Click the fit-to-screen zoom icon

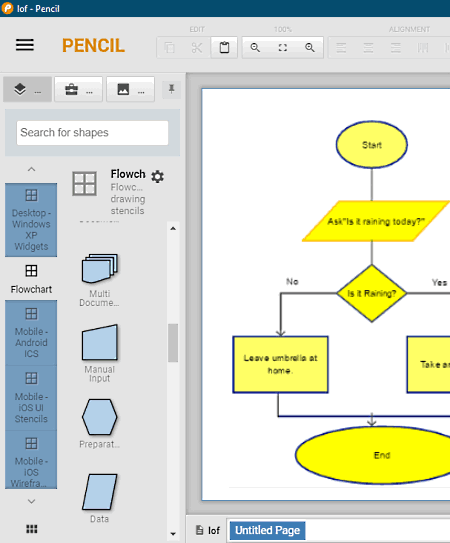coord(283,47)
